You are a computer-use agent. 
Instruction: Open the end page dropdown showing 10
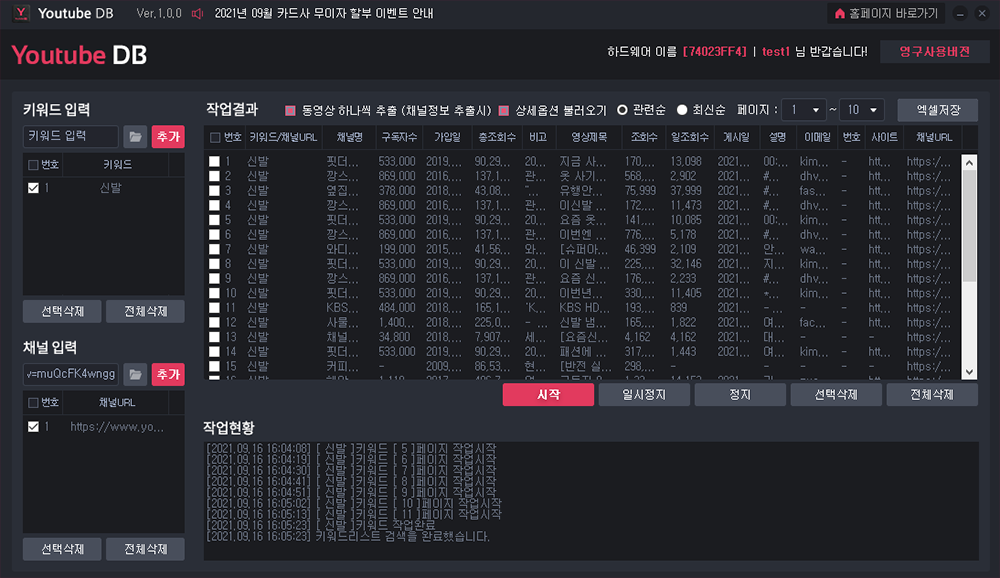(x=862, y=110)
